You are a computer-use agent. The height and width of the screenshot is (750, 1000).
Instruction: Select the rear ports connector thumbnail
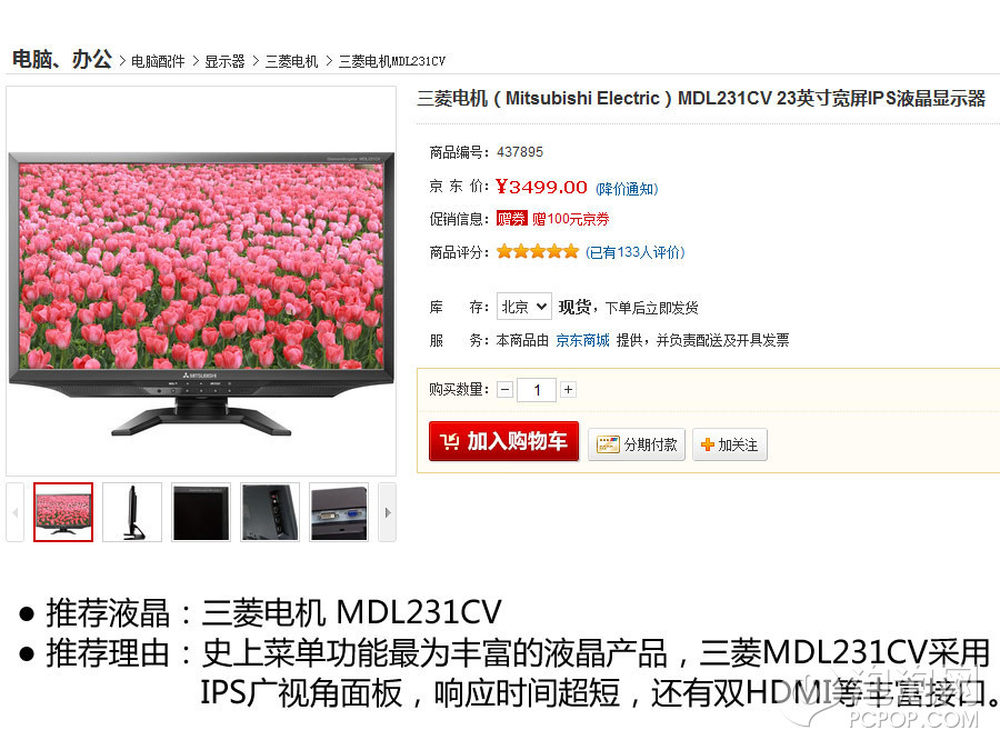coord(339,512)
